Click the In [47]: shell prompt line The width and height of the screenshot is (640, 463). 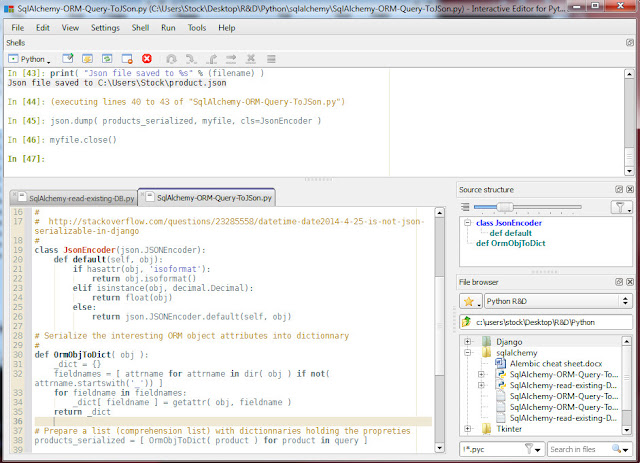27,158
